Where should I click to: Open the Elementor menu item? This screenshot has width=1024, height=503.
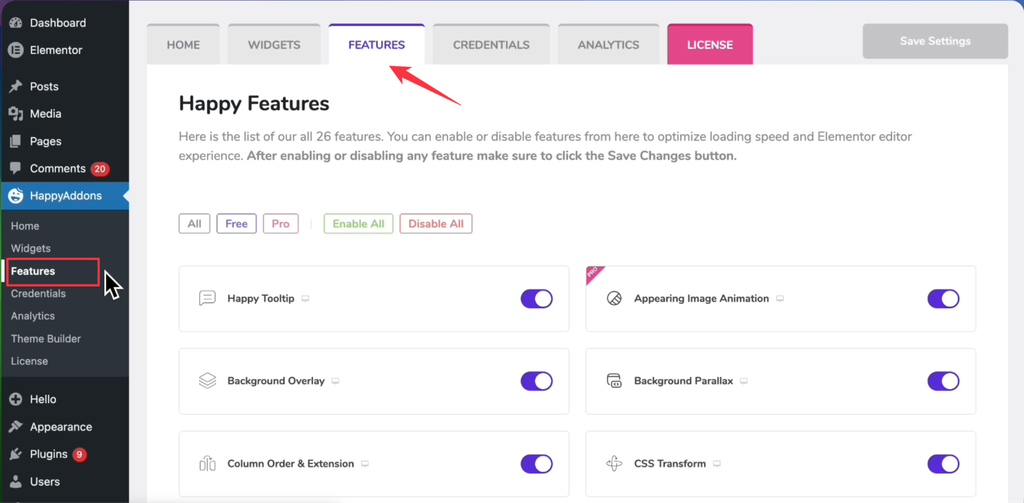tap(56, 50)
